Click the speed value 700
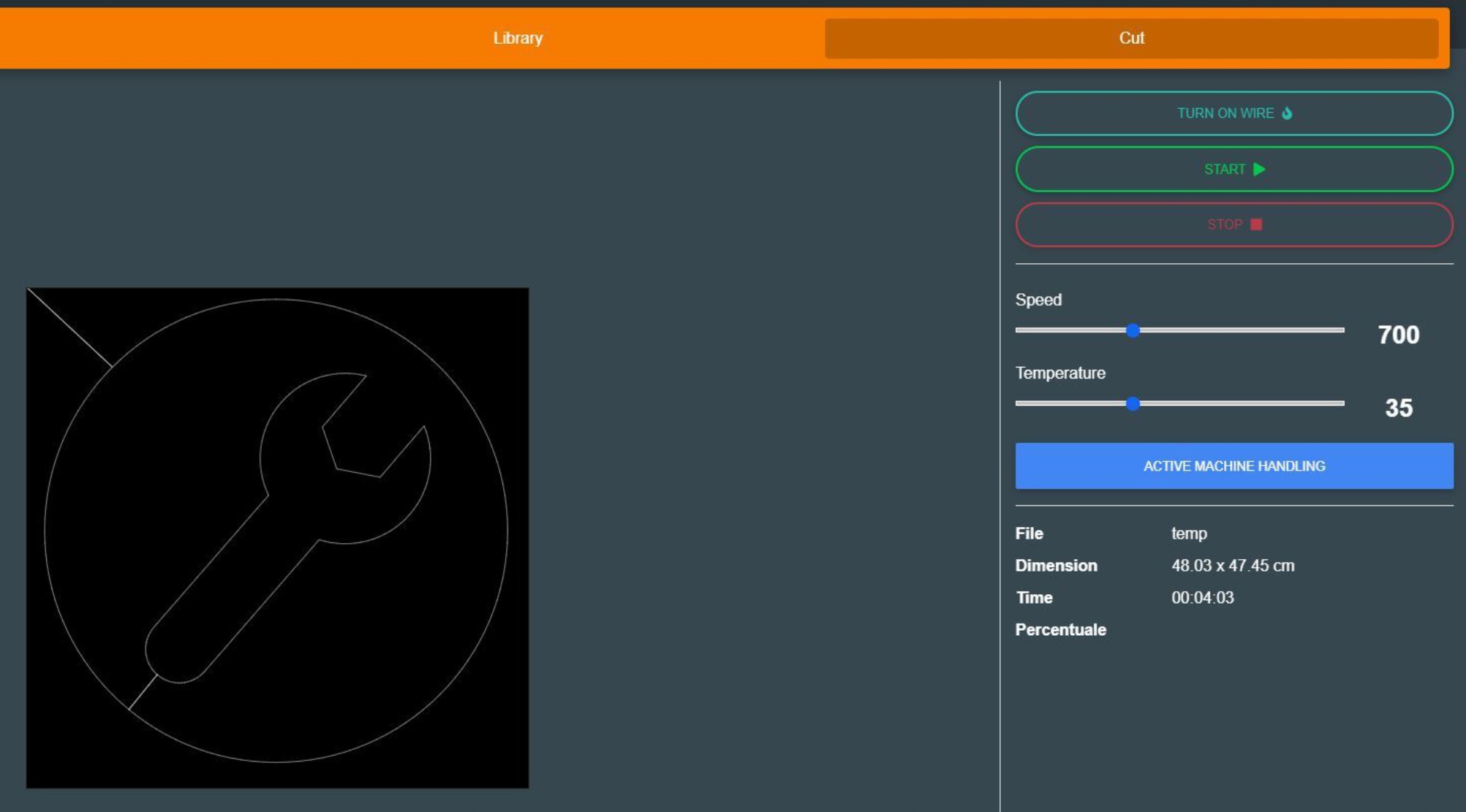1466x812 pixels. click(1398, 335)
